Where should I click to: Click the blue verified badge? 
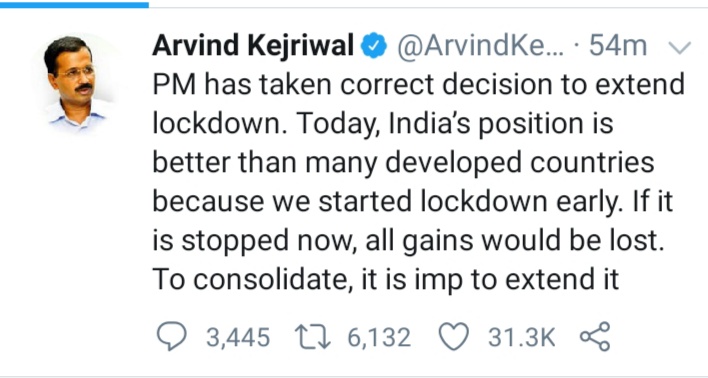(x=373, y=46)
